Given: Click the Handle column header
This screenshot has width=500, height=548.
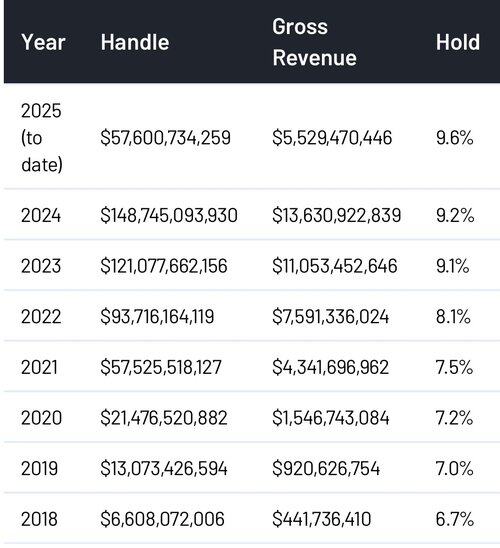Looking at the screenshot, I should (135, 42).
